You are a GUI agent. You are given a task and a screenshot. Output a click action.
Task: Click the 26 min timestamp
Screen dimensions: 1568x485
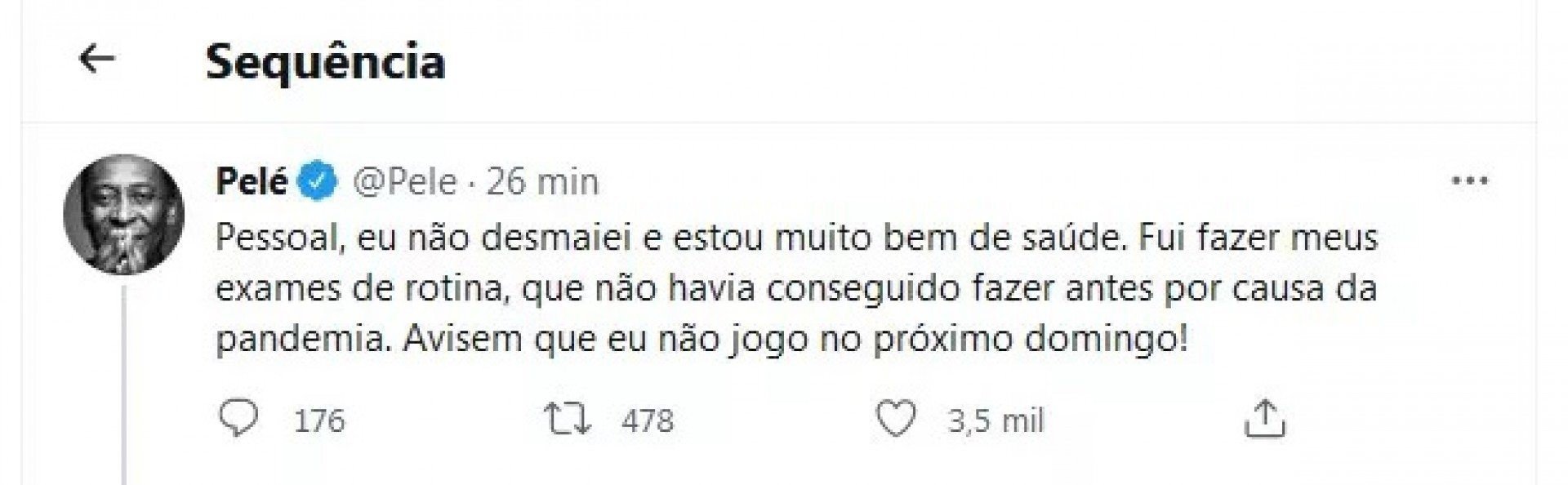[x=543, y=181]
